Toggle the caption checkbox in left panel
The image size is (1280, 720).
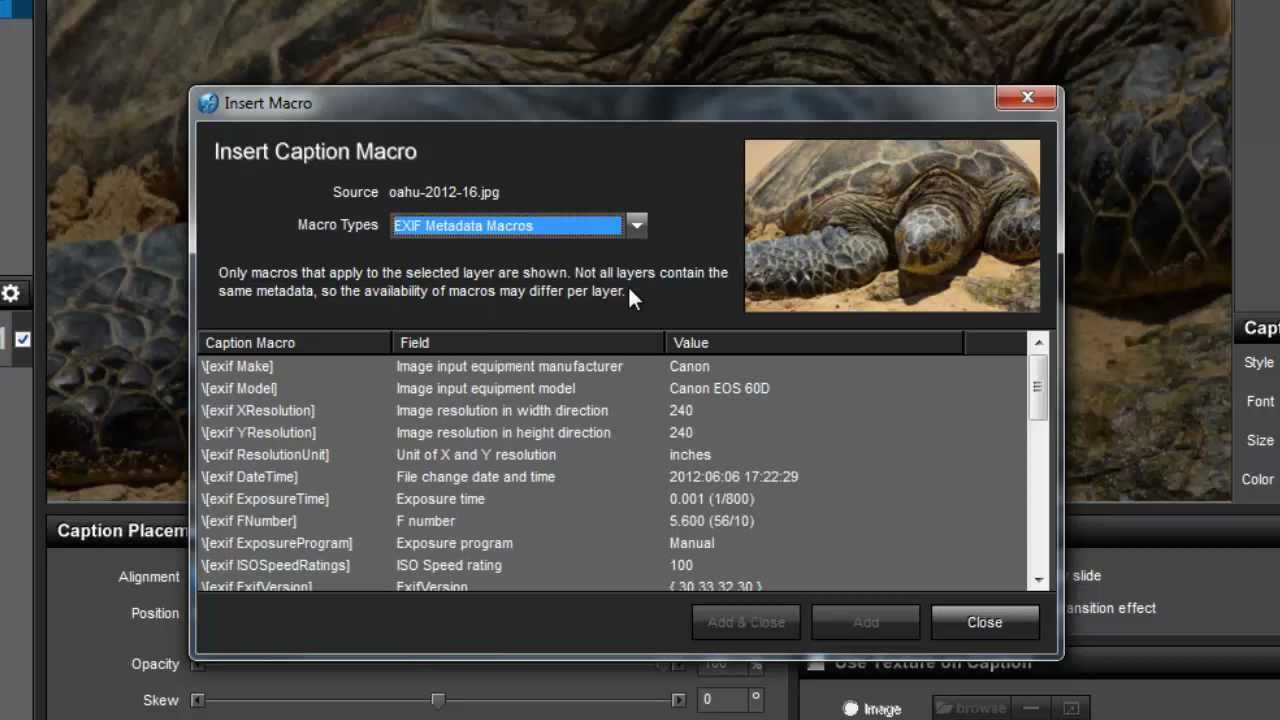click(x=22, y=339)
